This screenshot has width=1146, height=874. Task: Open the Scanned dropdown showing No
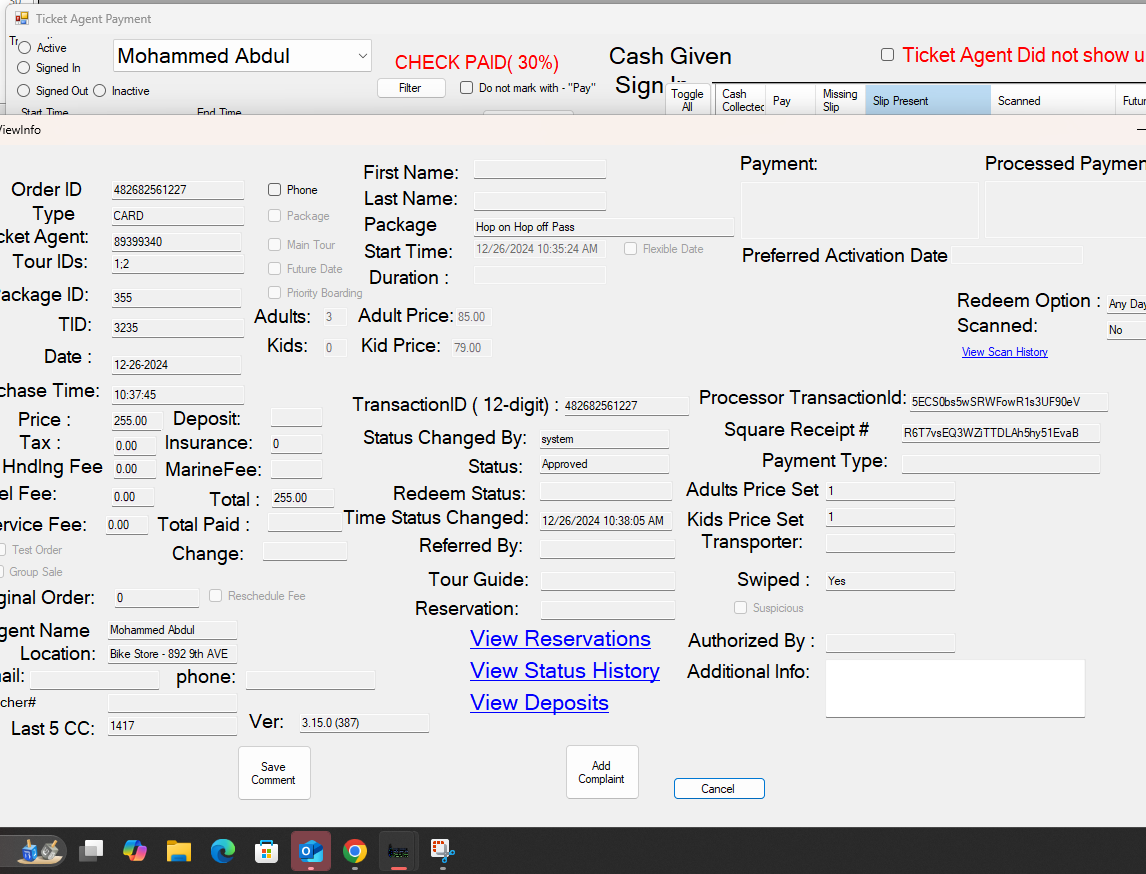tap(1126, 330)
